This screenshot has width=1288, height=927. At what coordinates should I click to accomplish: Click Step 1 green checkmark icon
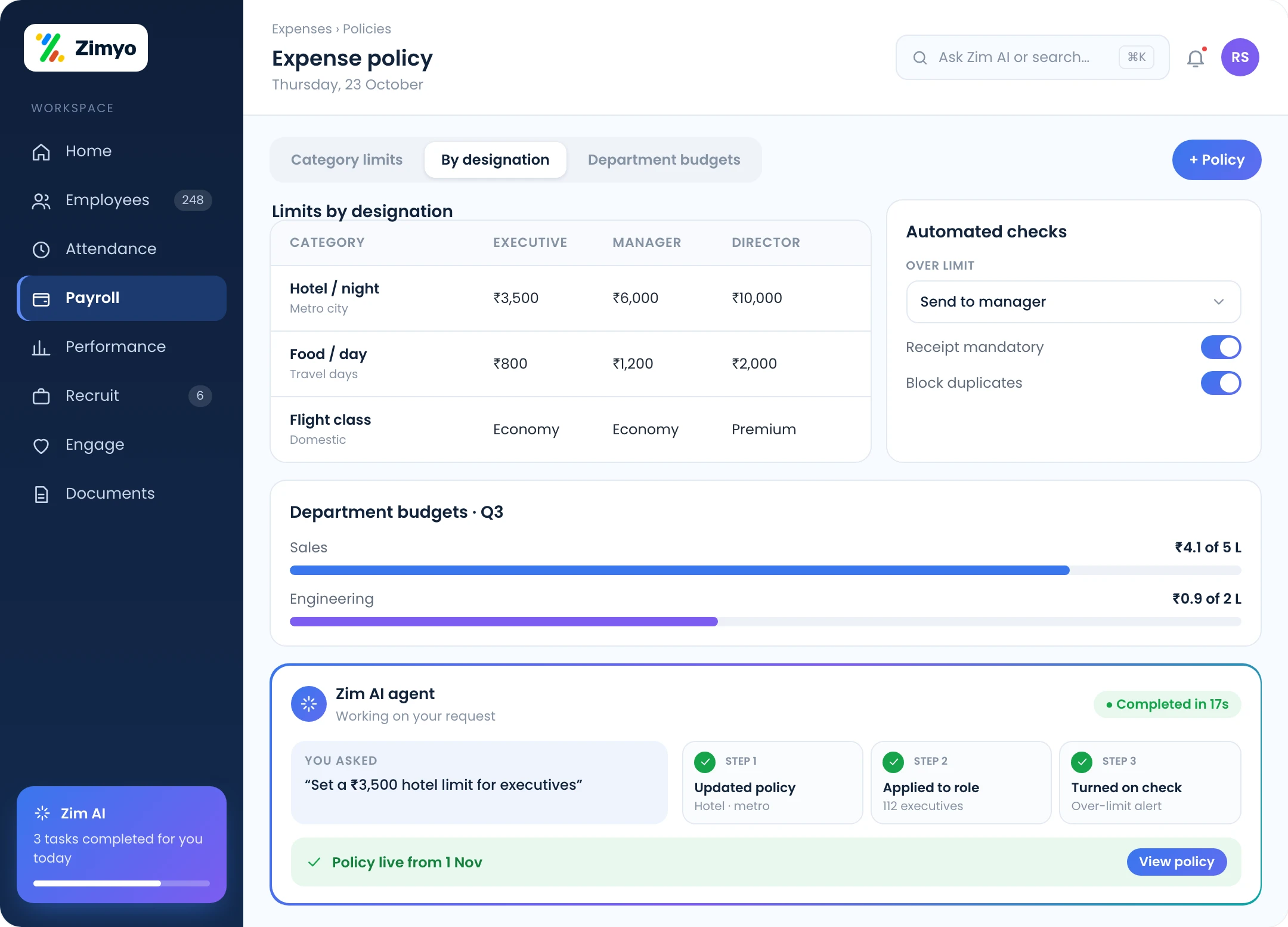click(705, 762)
